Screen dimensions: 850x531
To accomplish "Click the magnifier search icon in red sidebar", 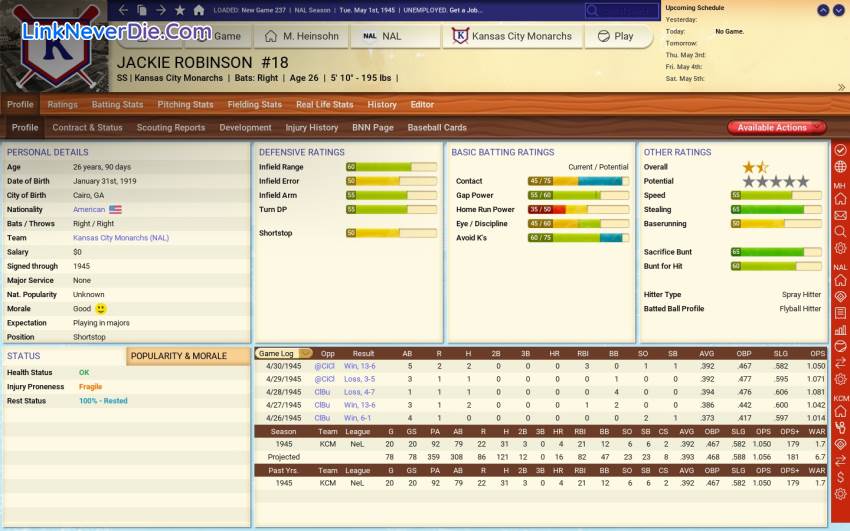I will click(x=840, y=231).
